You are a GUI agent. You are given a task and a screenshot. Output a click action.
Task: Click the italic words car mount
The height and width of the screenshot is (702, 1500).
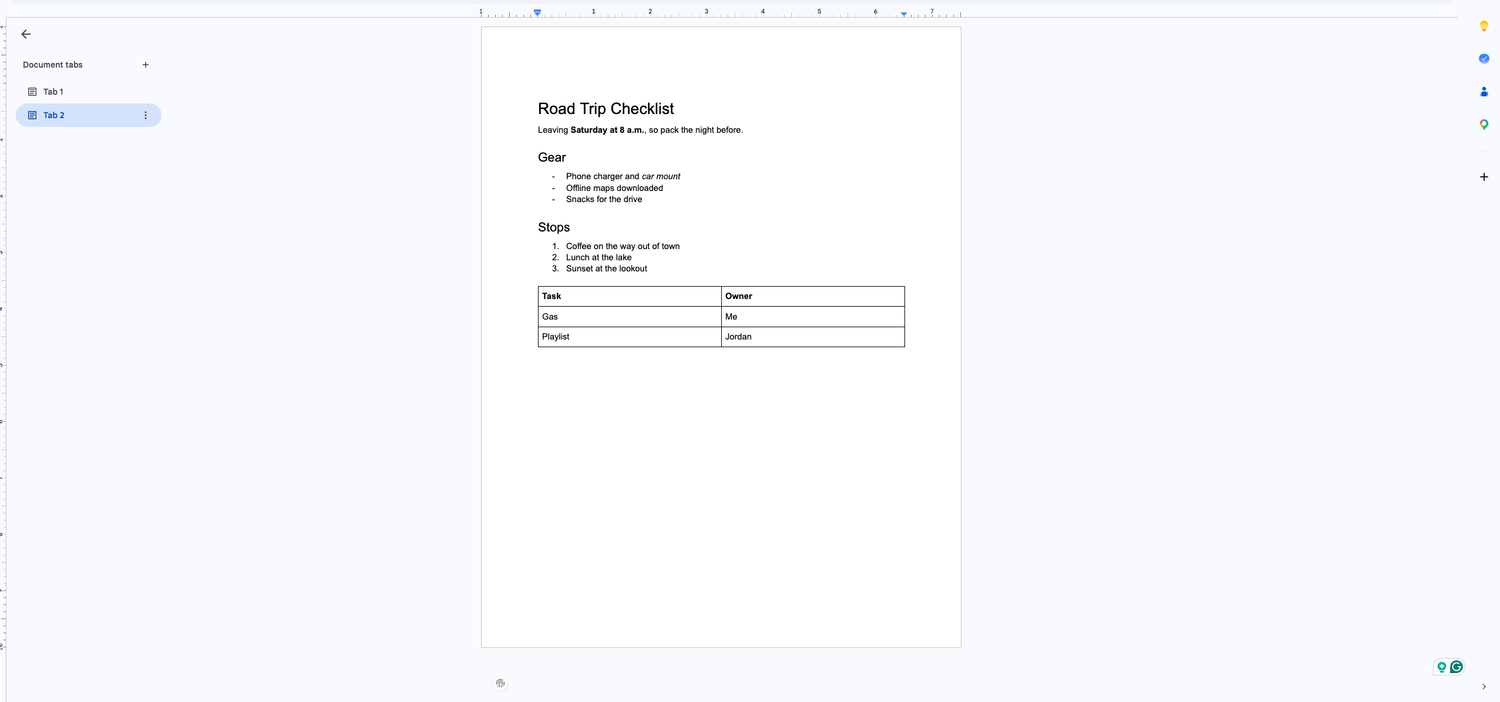(x=661, y=176)
